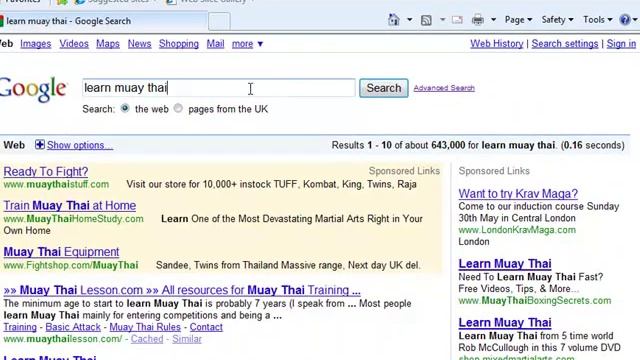This screenshot has height=360, width=640.
Task: Open the Print dropdown arrow
Action: [x=493, y=20]
